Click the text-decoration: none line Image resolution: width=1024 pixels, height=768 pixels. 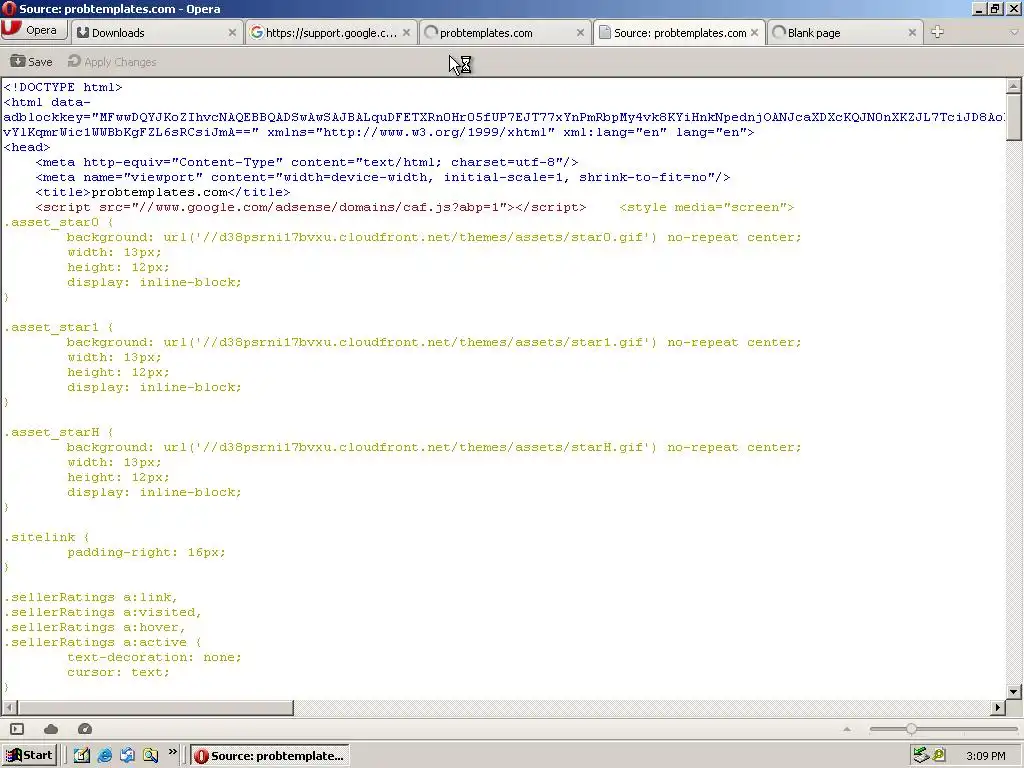pos(154,657)
